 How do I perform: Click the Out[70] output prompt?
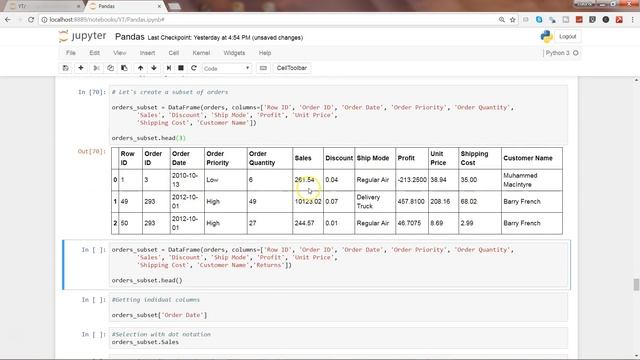coord(92,151)
